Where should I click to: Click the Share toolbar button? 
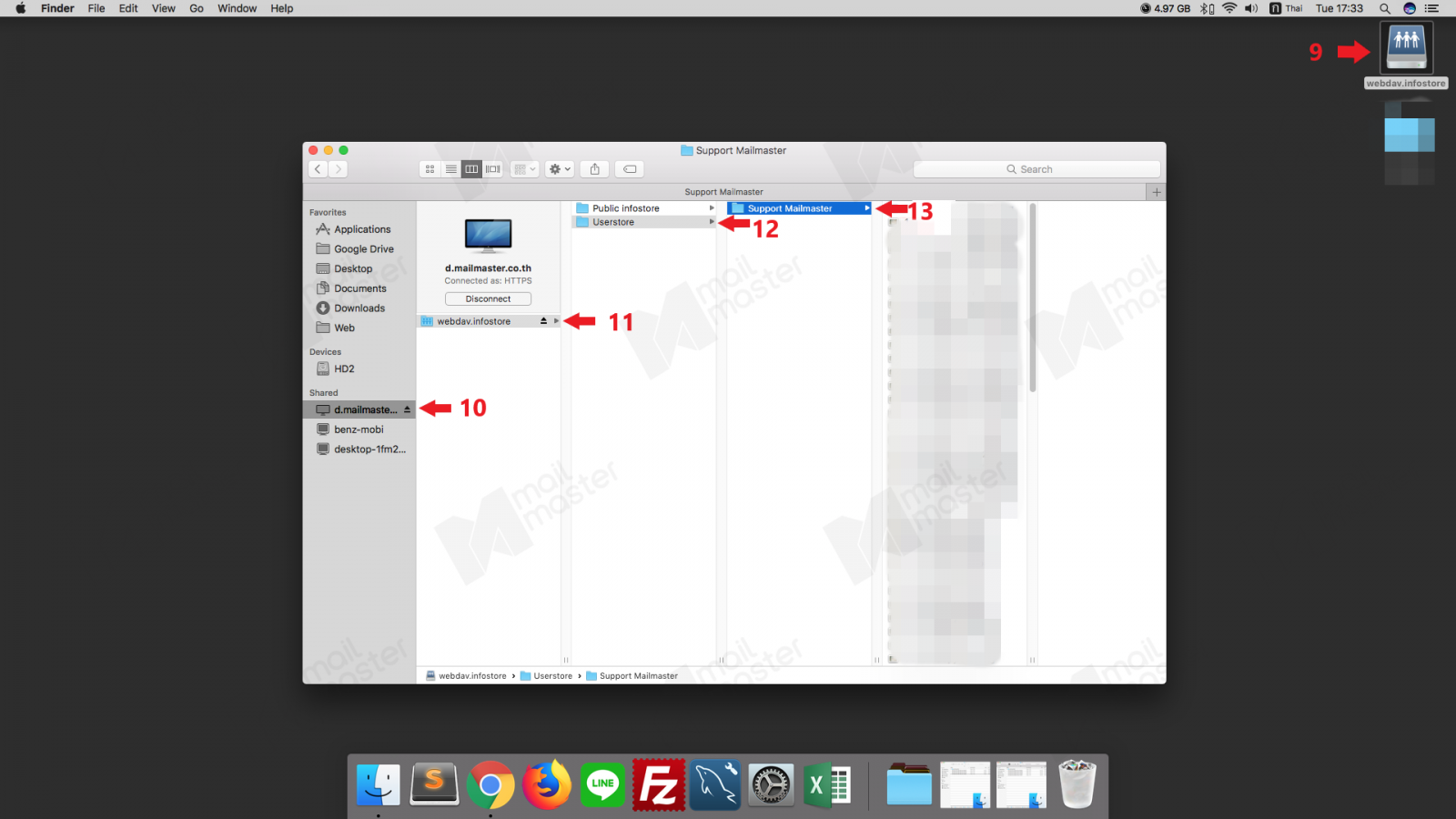594,169
